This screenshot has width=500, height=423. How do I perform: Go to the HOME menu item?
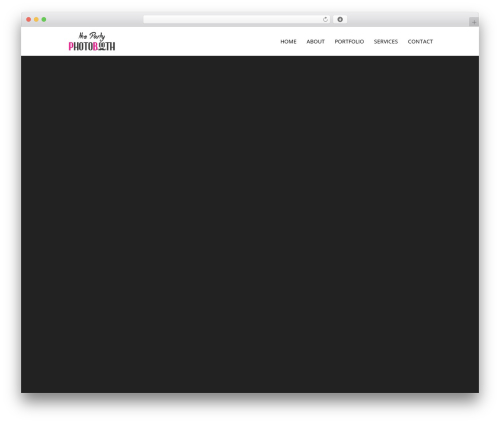[x=288, y=42]
